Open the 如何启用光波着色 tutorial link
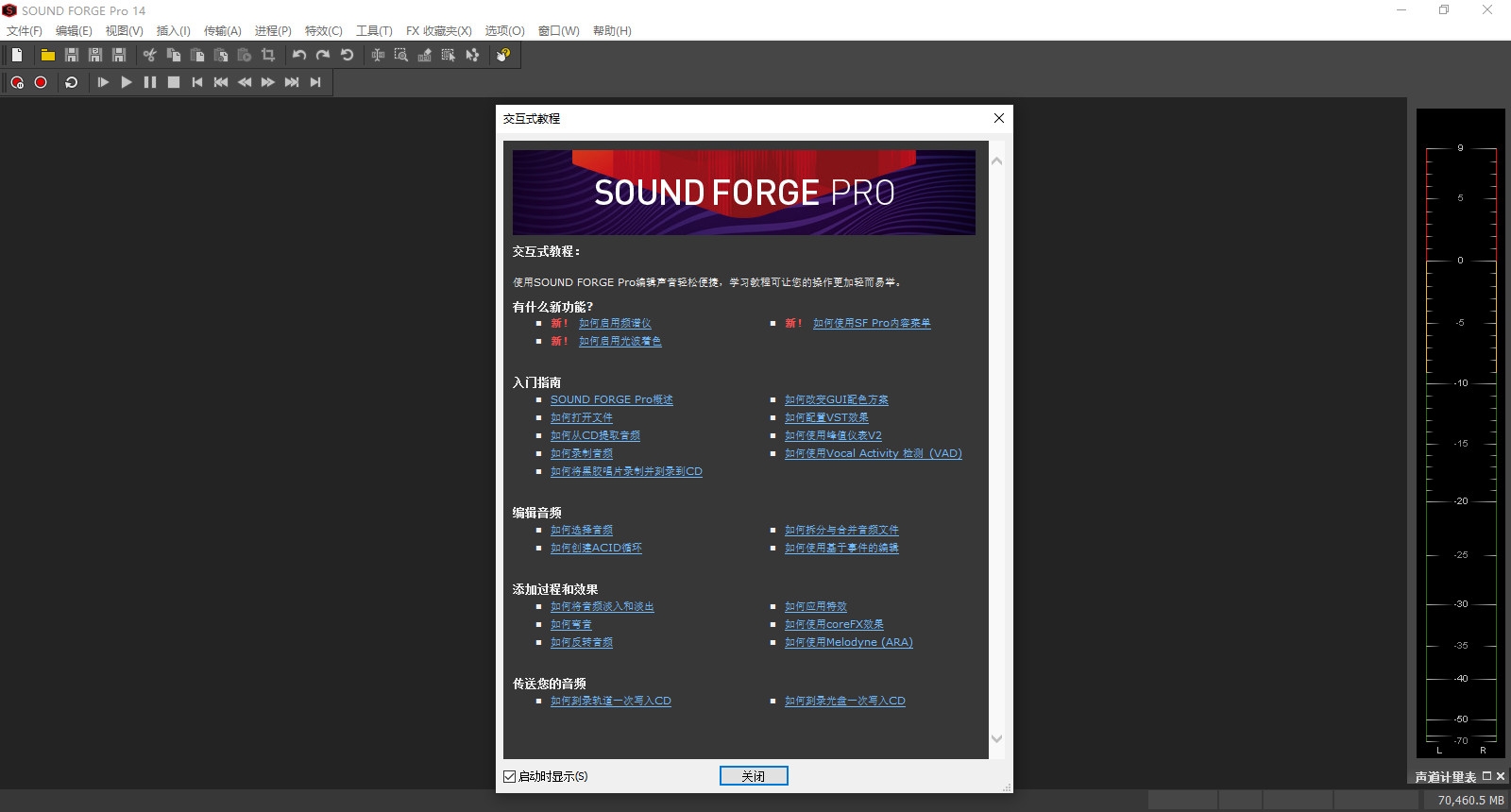 point(620,341)
